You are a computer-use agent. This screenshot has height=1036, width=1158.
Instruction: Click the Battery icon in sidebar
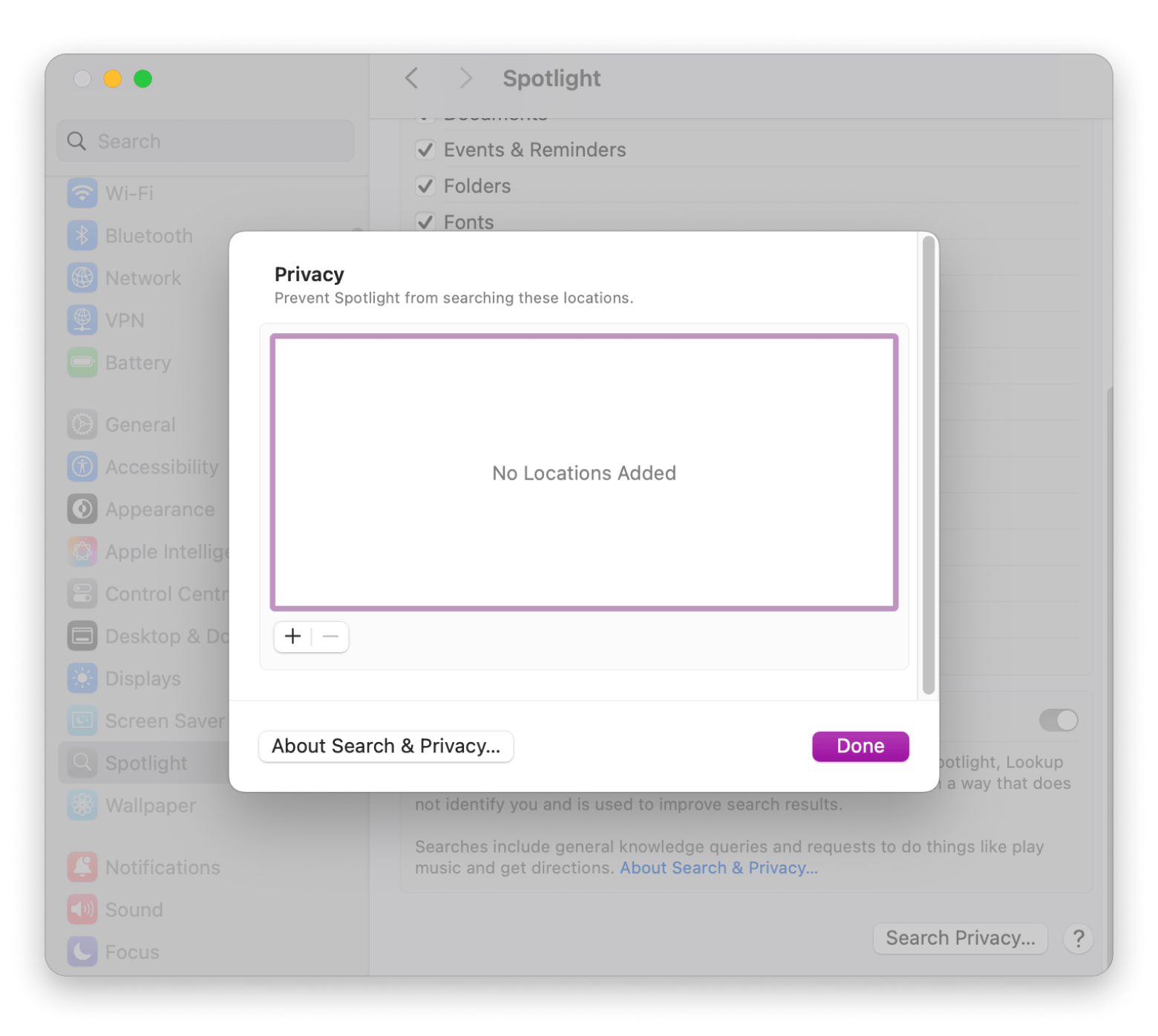point(82,362)
